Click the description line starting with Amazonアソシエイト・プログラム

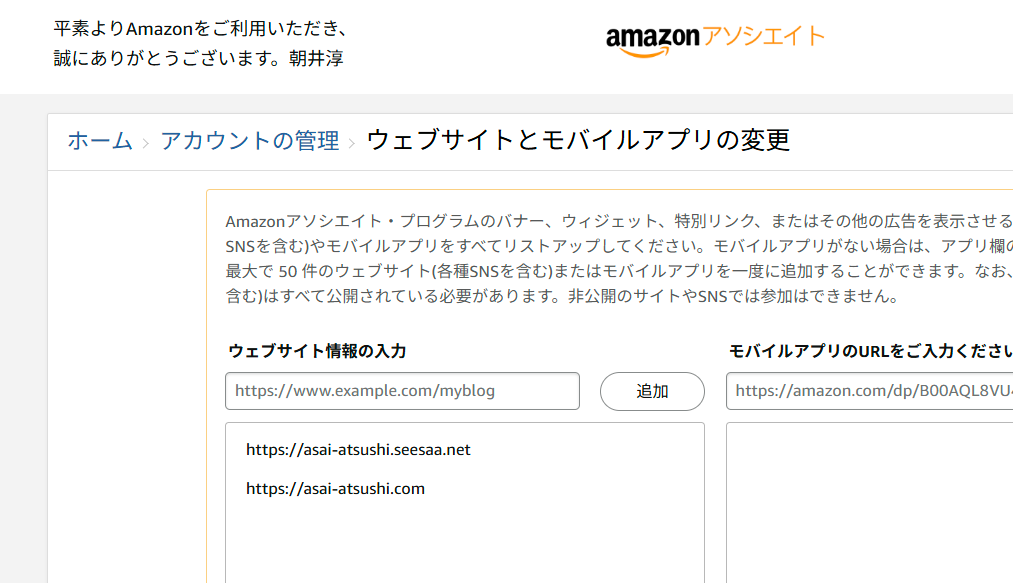pyautogui.click(x=618, y=221)
